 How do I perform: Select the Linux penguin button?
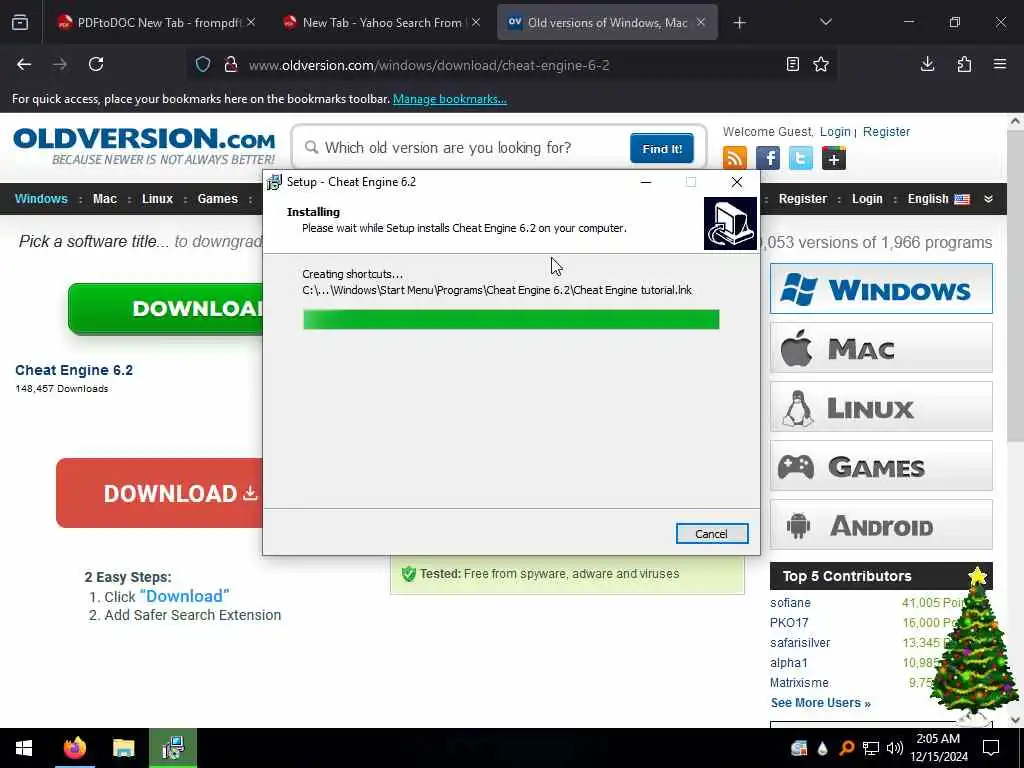pos(881,408)
